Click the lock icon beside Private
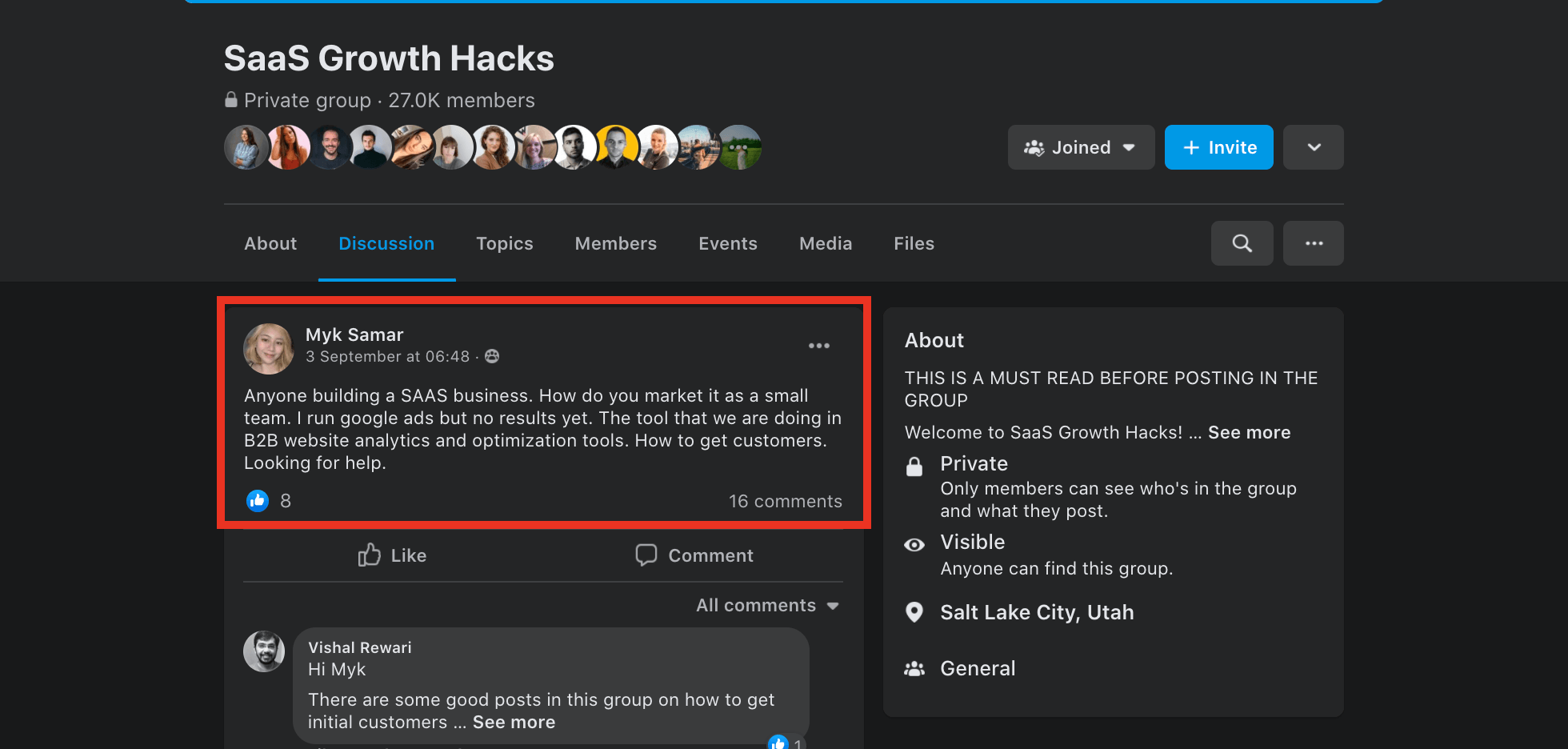Screen dimensions: 1568x749 (914, 466)
